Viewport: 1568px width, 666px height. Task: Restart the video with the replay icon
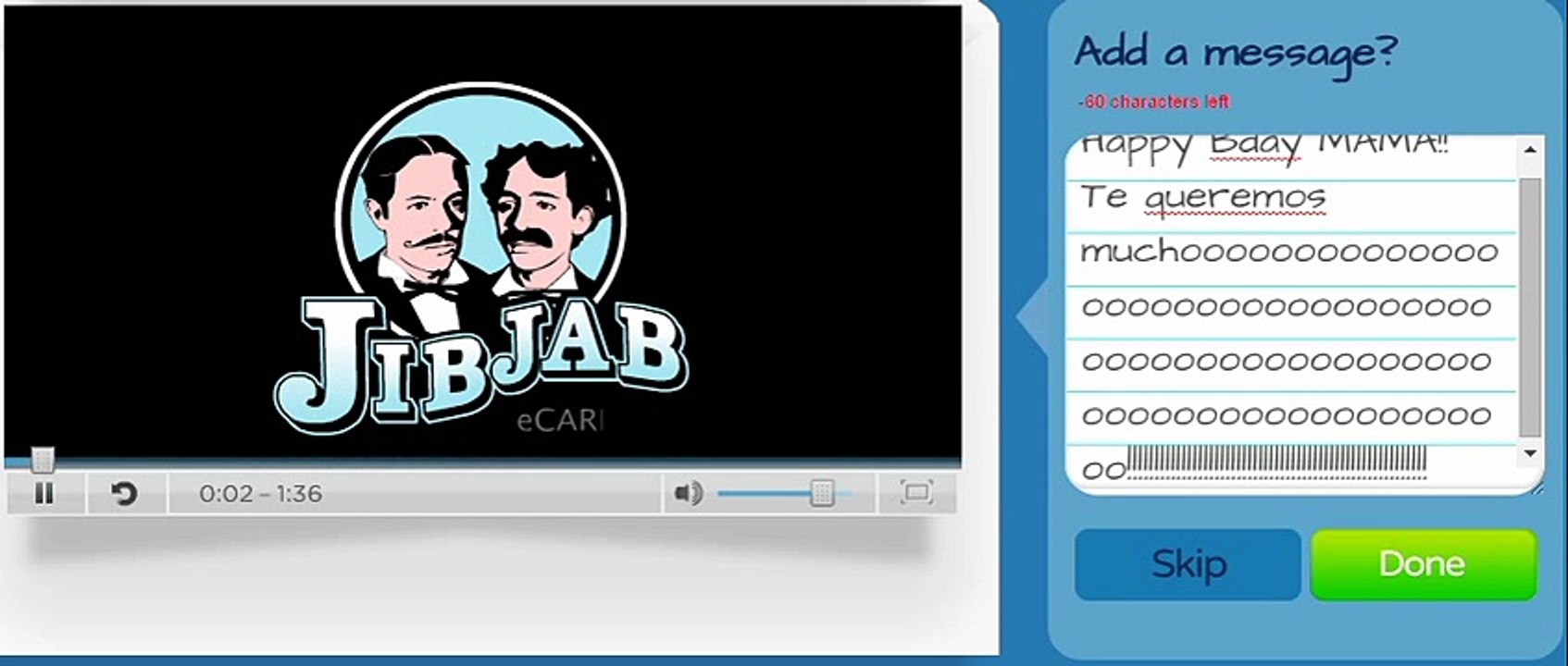pos(124,494)
